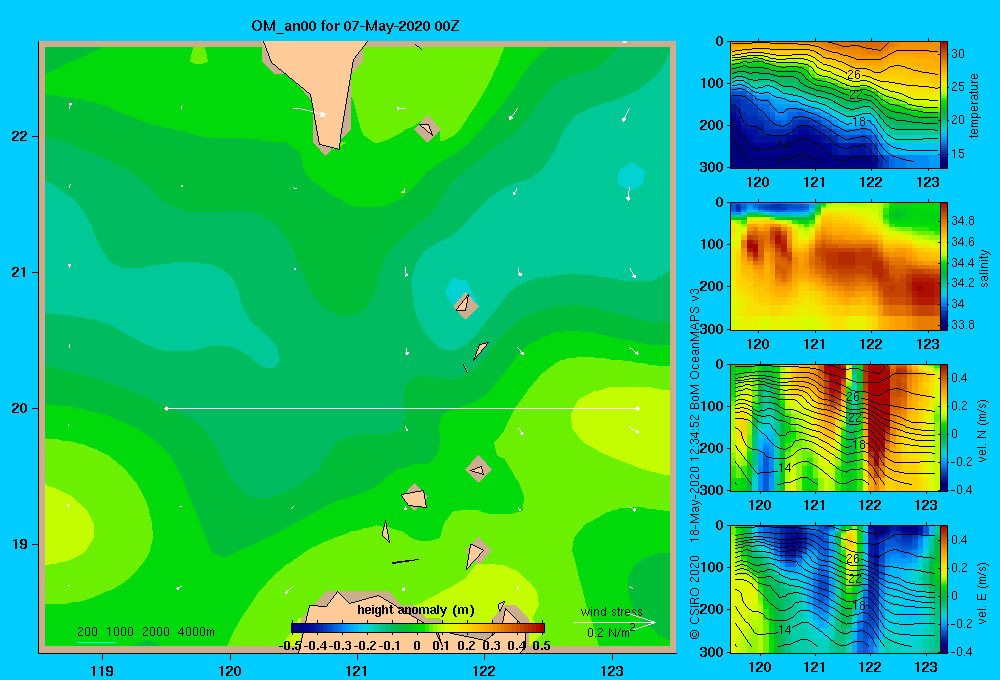
Task: Click the temperature colorbar
Action: click(x=944, y=105)
